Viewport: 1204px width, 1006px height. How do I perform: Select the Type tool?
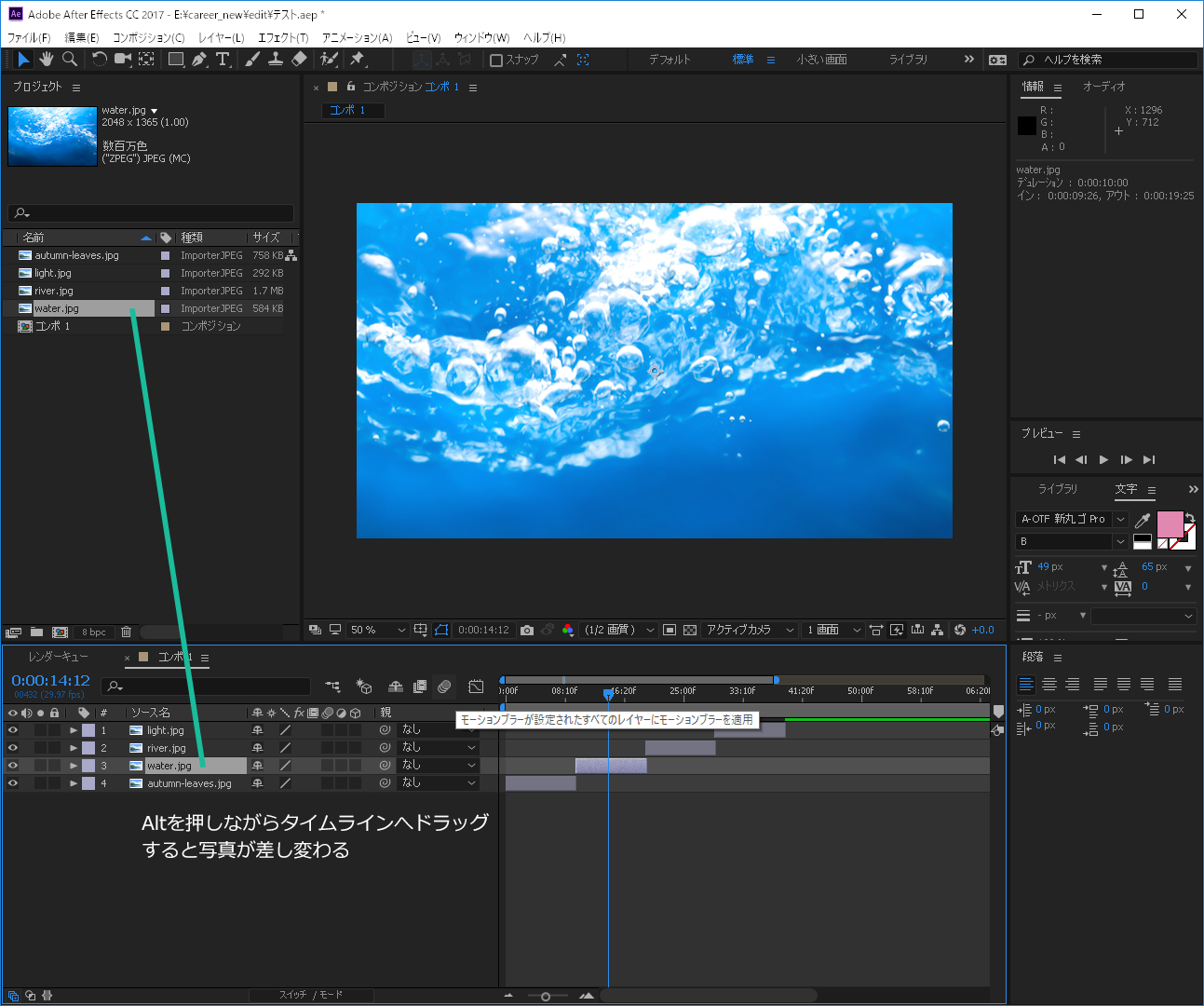pos(223,60)
